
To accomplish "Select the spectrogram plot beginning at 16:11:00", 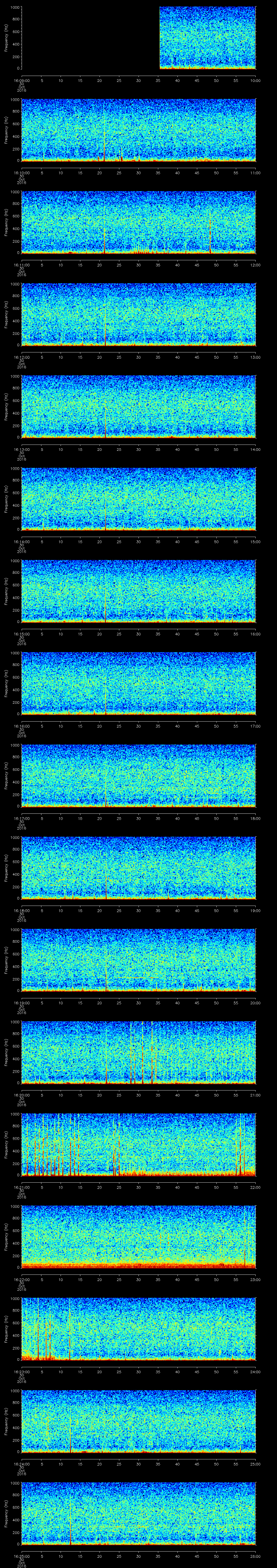I will (138, 222).
